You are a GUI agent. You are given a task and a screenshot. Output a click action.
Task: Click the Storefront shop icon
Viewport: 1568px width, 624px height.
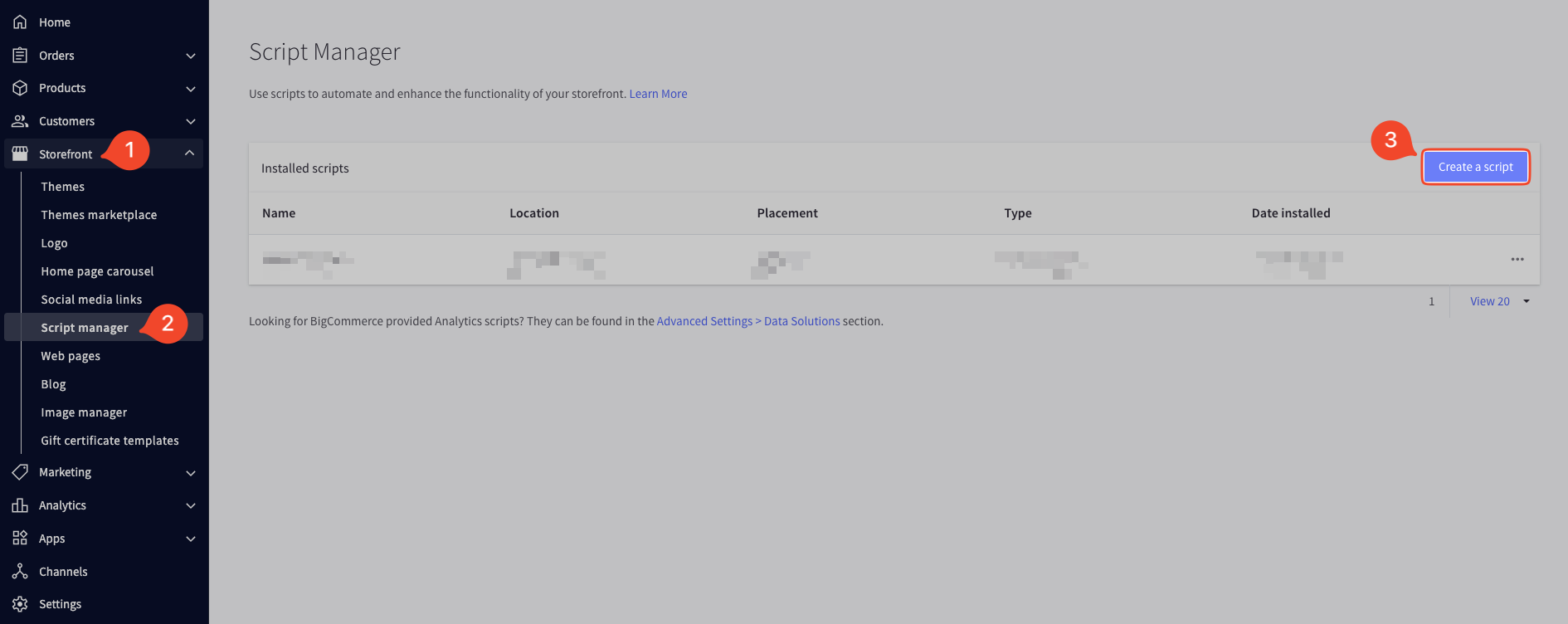tap(20, 154)
